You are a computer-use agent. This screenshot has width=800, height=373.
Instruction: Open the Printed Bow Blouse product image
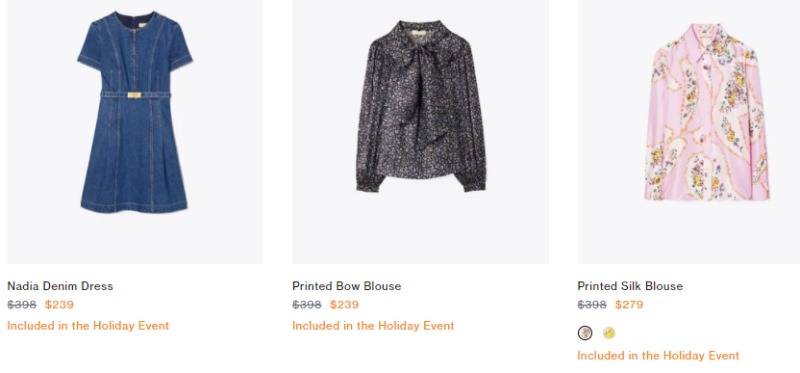pyautogui.click(x=420, y=132)
